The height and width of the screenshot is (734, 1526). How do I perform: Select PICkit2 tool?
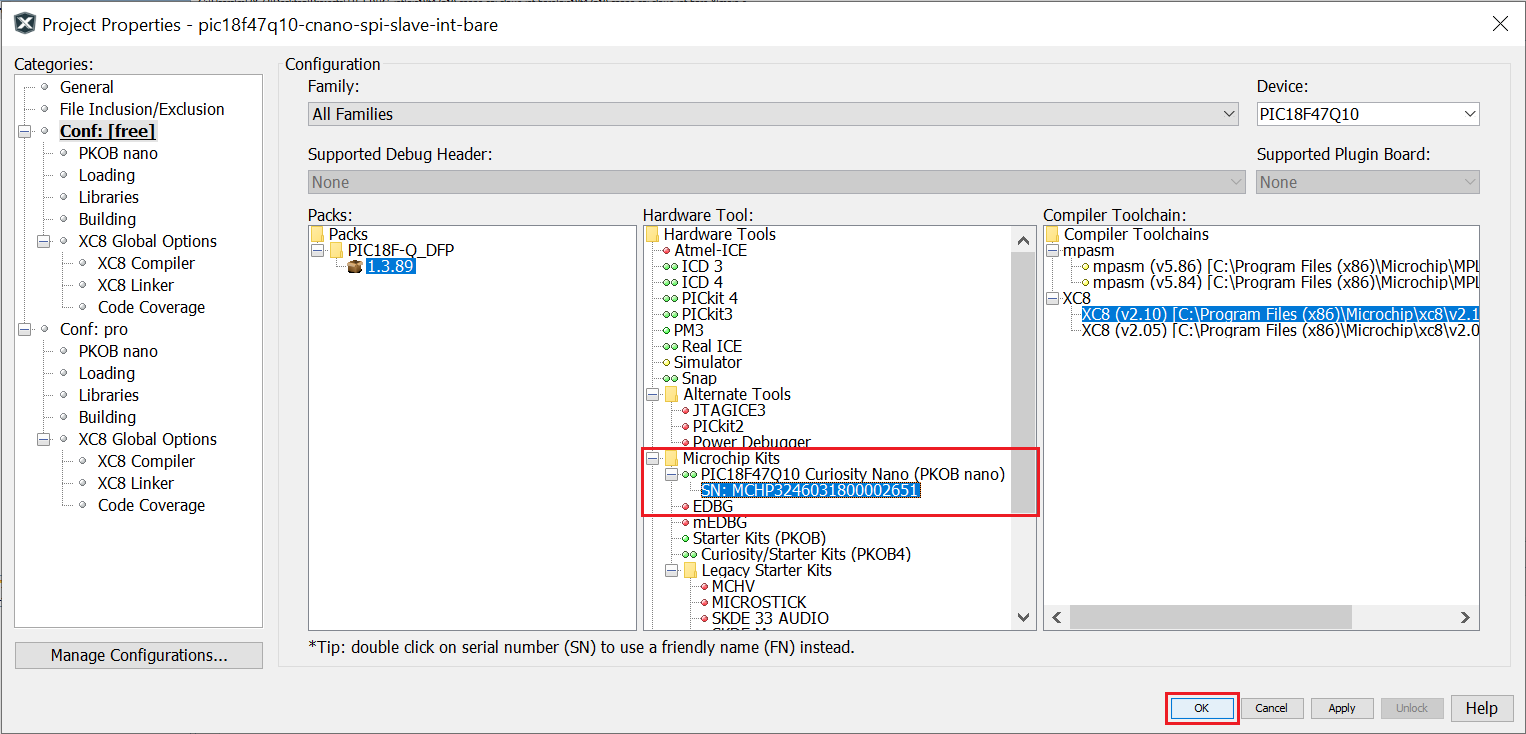pyautogui.click(x=718, y=426)
